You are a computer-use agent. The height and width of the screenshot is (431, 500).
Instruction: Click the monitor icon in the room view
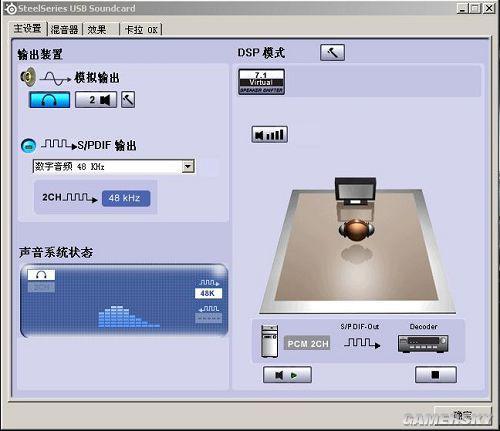(355, 191)
